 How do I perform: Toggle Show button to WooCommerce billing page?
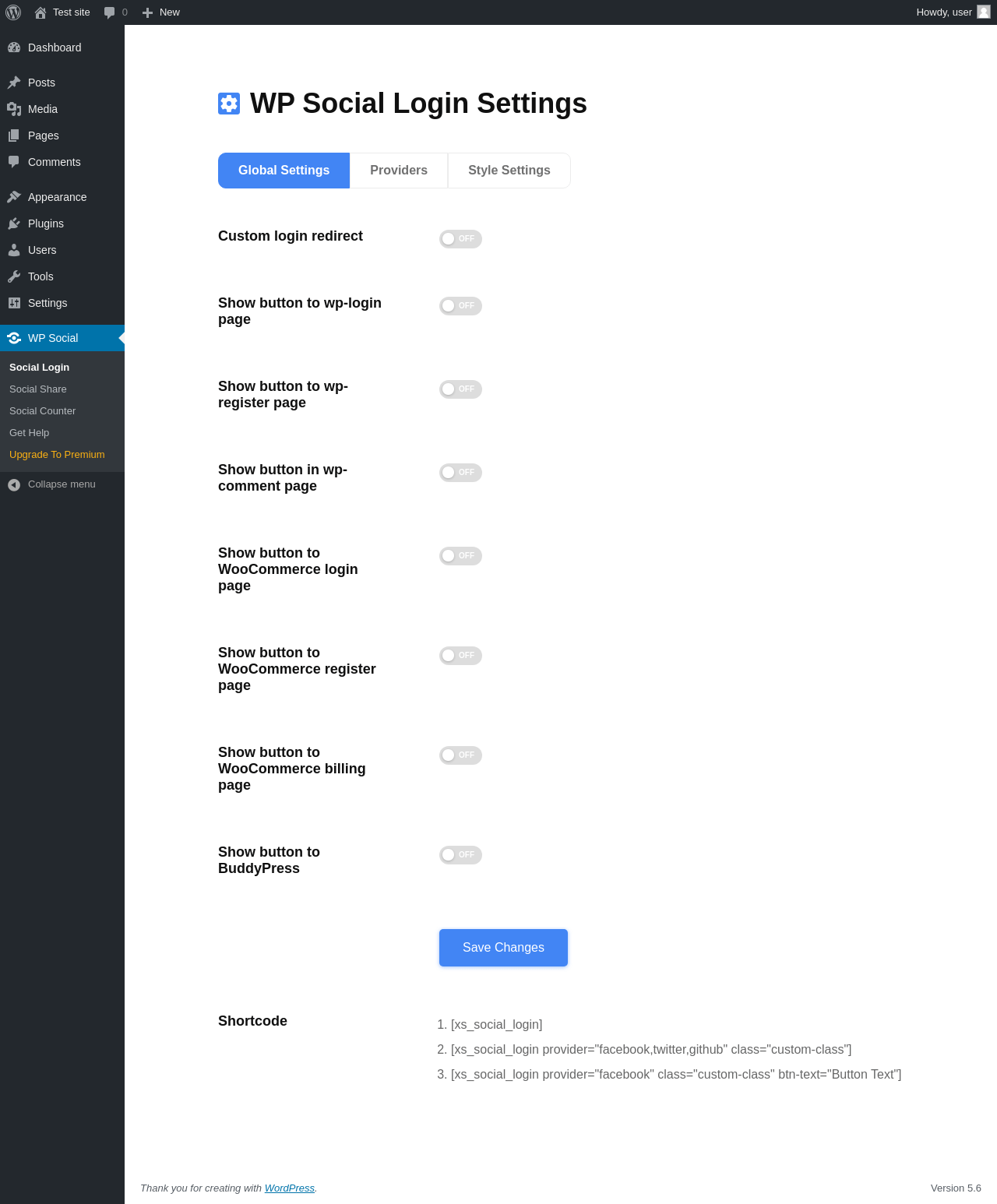[x=460, y=755]
